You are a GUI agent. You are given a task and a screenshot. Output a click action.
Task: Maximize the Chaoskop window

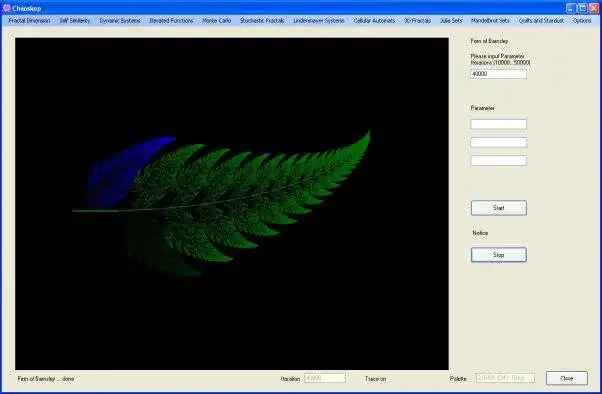(x=582, y=8)
